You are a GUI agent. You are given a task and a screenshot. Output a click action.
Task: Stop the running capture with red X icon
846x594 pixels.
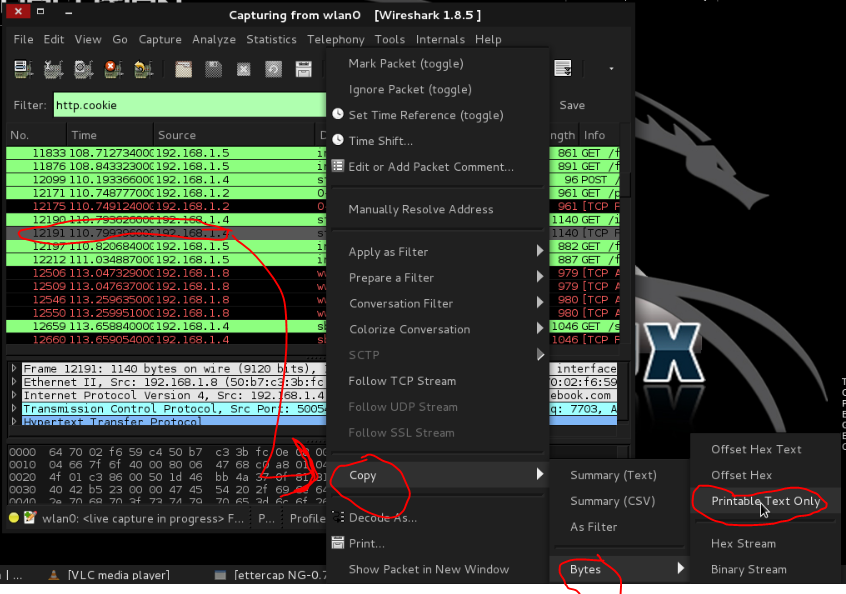(113, 69)
